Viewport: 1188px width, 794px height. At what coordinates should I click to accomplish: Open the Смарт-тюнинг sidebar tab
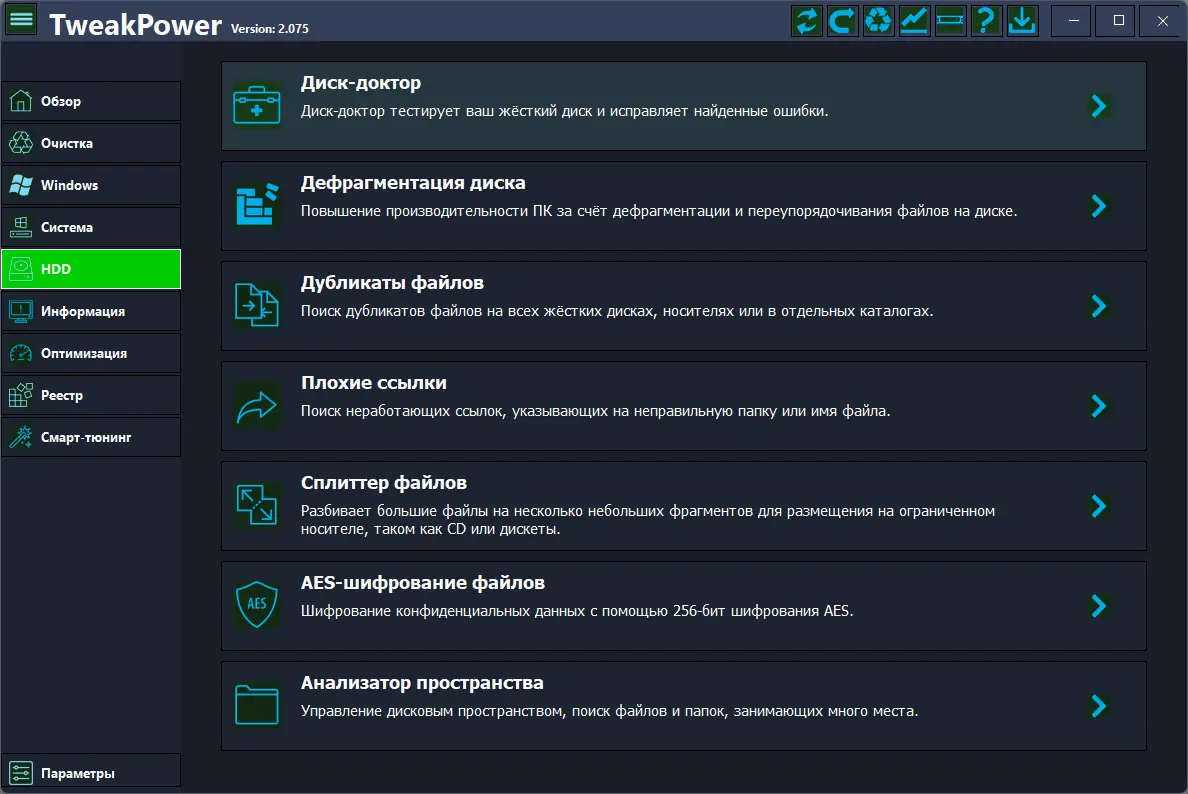tap(91, 437)
